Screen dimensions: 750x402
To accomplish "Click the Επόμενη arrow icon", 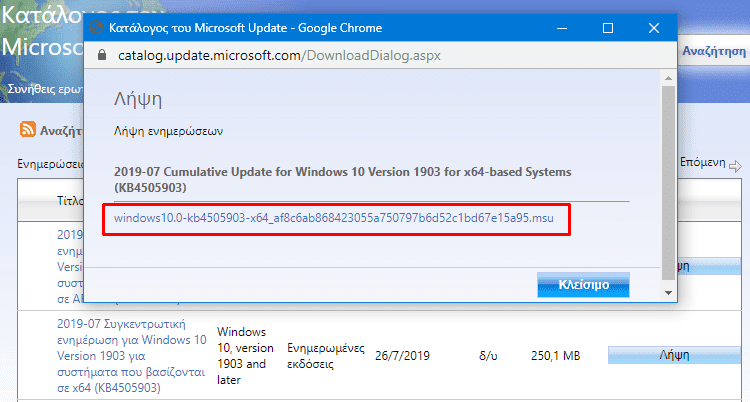I will click(x=735, y=166).
